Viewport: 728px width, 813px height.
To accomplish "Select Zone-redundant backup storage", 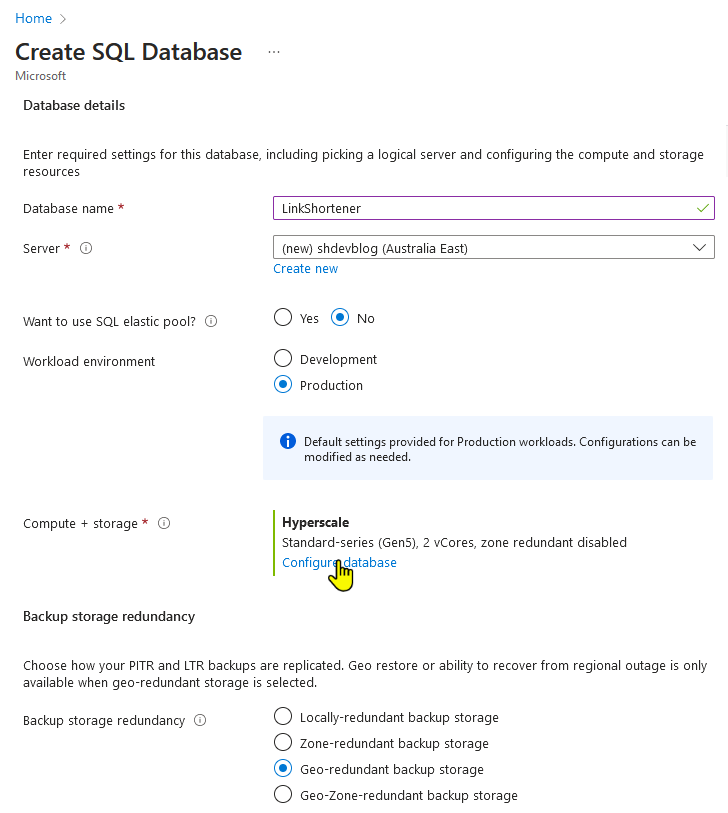I will pyautogui.click(x=283, y=742).
